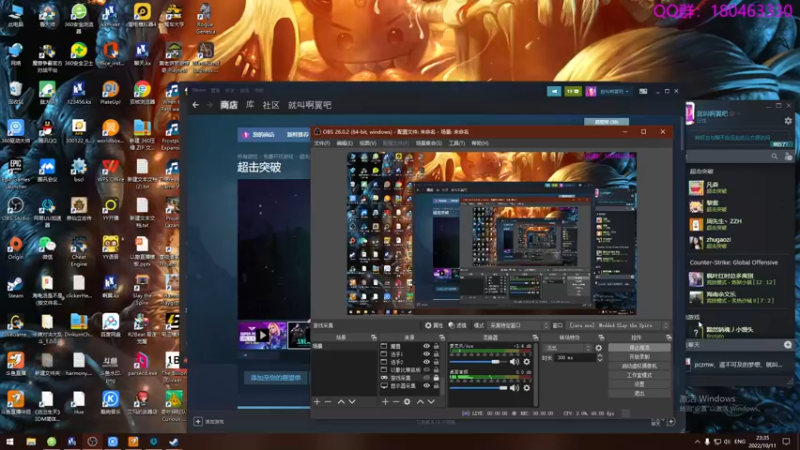
Task: Switch to the Steam 库 tab
Action: tap(250, 105)
